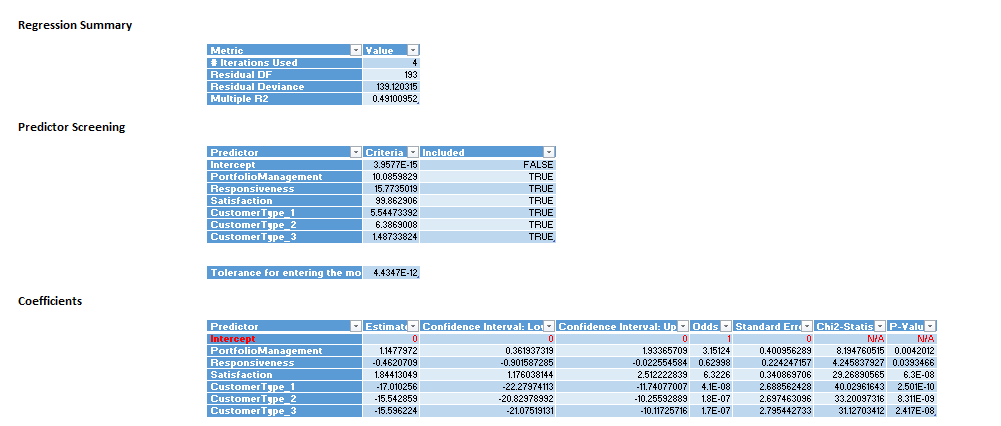This screenshot has width=1001, height=426.
Task: Open the P-Value column filter dropdown
Action: coord(930,326)
